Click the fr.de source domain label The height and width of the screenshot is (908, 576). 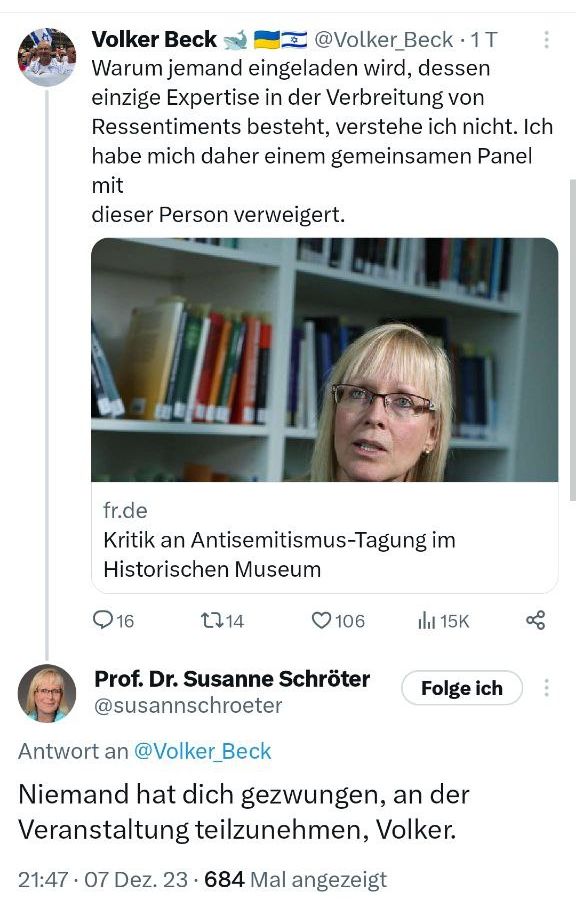click(x=125, y=510)
